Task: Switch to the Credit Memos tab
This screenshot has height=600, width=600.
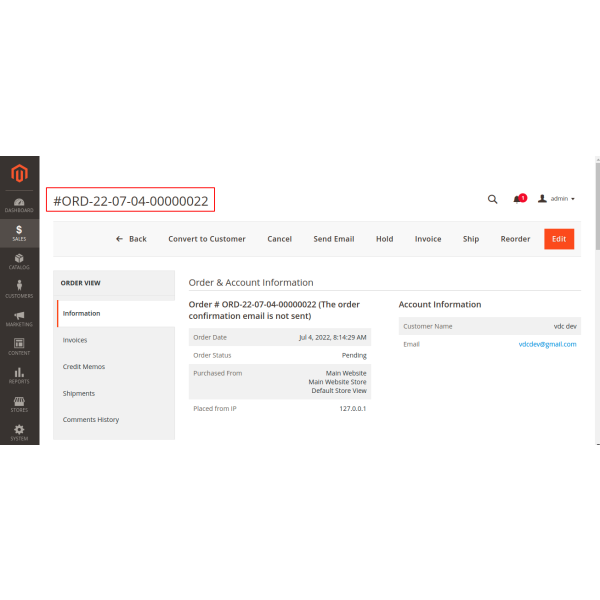Action: [84, 367]
